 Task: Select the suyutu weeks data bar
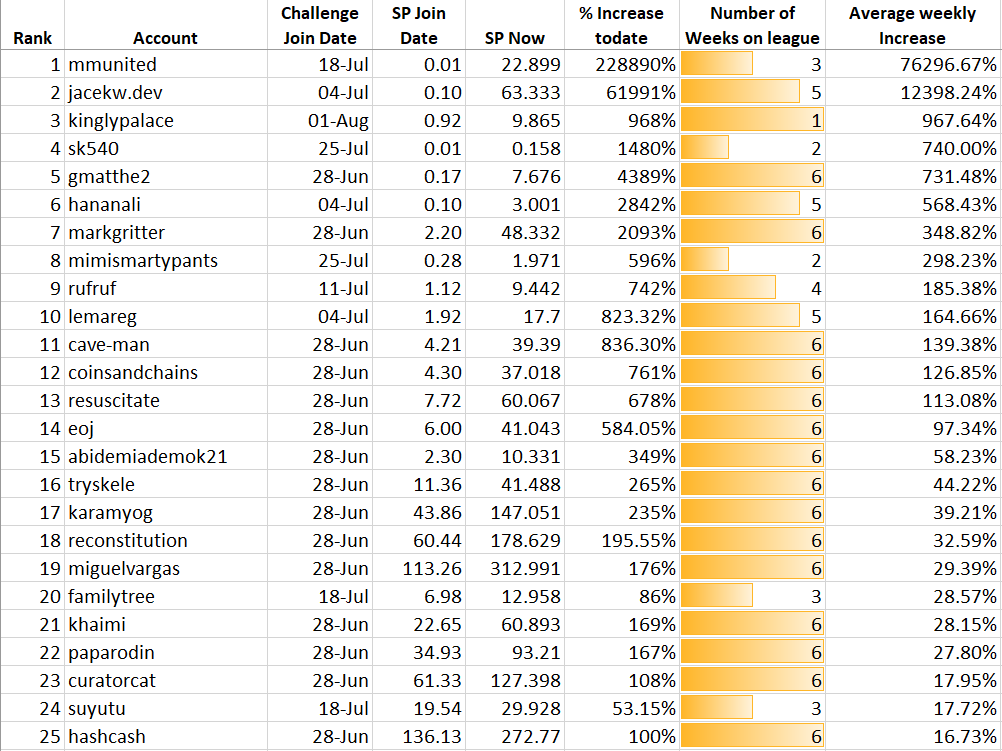coord(717,708)
